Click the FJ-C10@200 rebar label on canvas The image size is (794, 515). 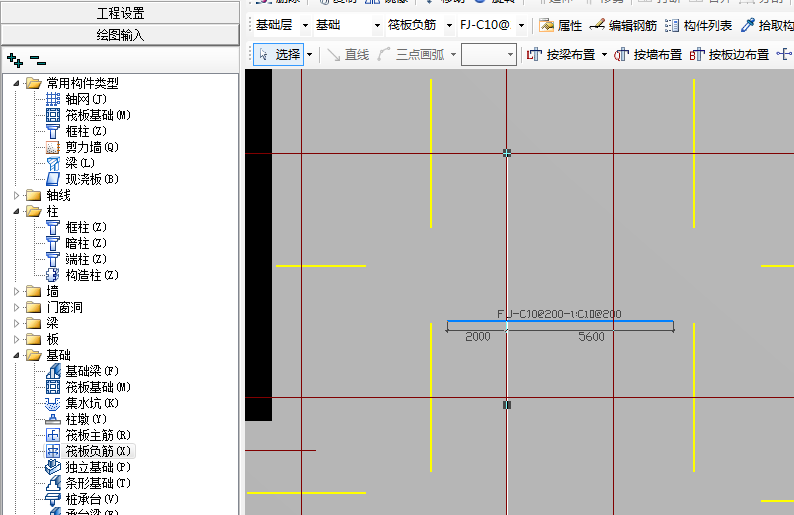click(x=559, y=314)
